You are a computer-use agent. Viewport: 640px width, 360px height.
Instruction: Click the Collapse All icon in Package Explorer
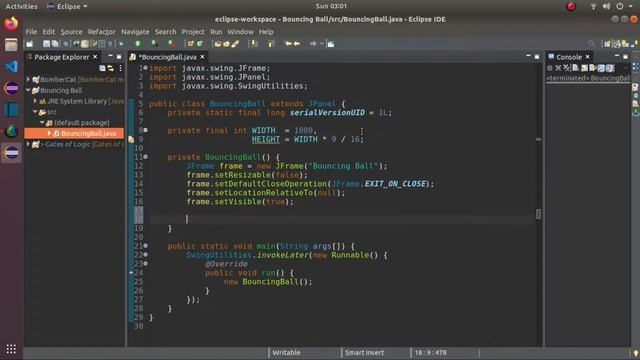(102, 68)
